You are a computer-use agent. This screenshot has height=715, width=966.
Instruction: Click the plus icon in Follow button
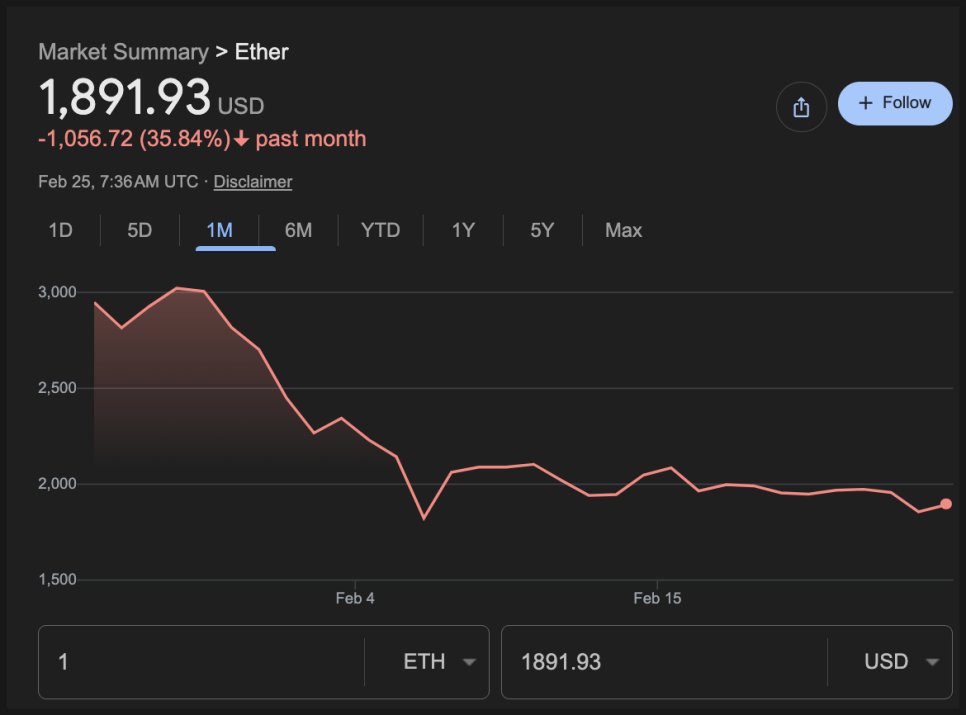point(866,103)
